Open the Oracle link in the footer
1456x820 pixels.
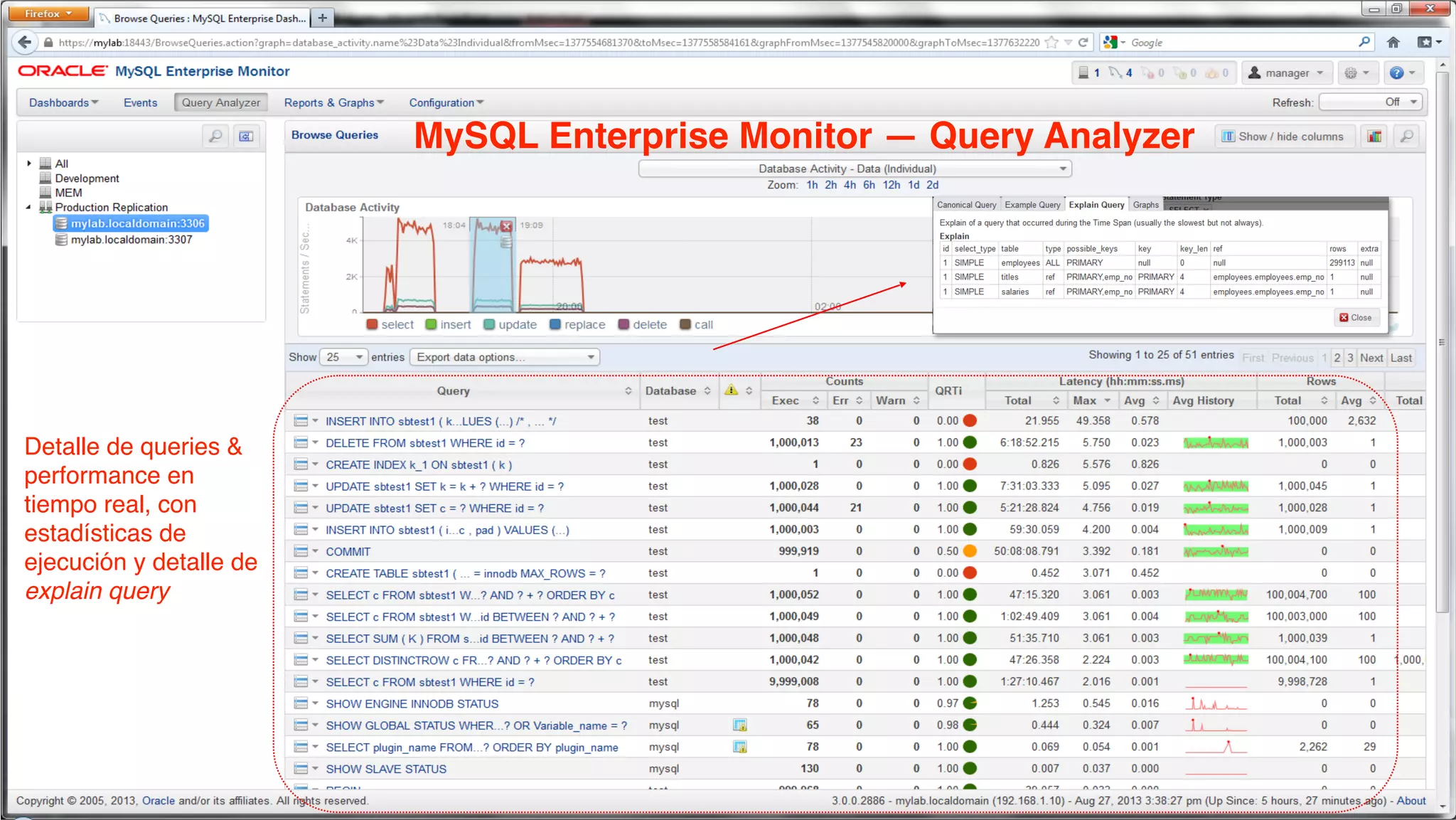pos(158,801)
